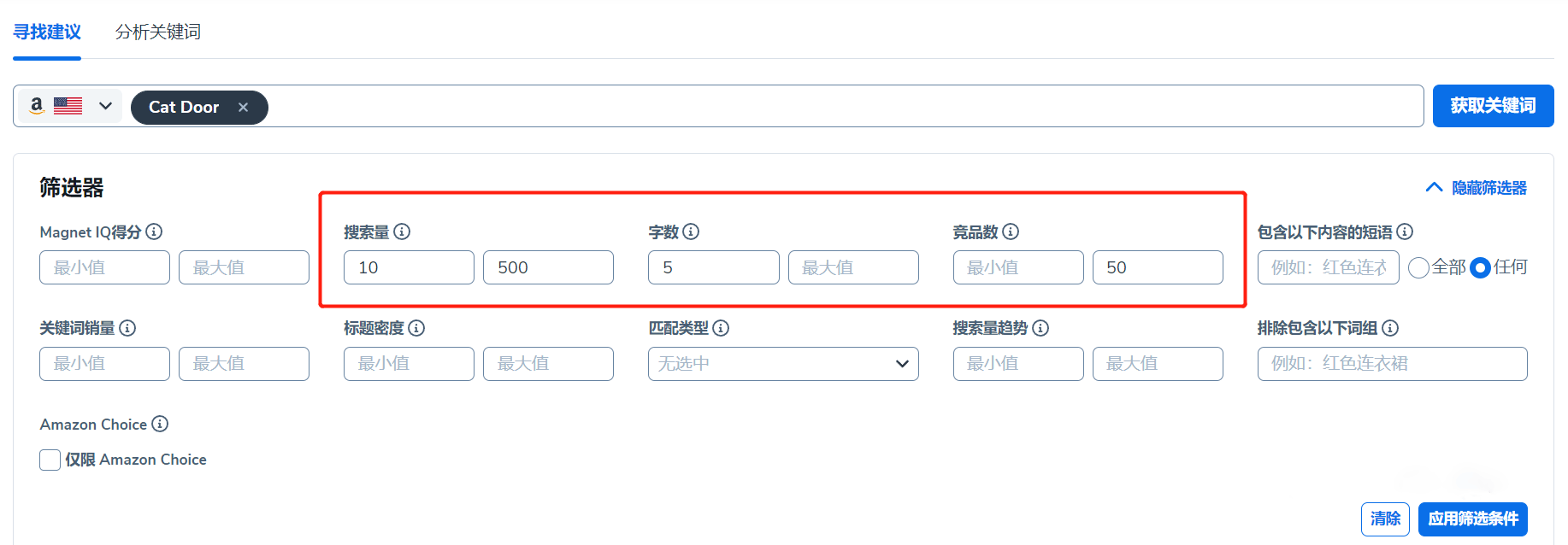Viewport: 1568px width, 545px height.
Task: Select the 全部 radio button
Action: coord(1418,267)
